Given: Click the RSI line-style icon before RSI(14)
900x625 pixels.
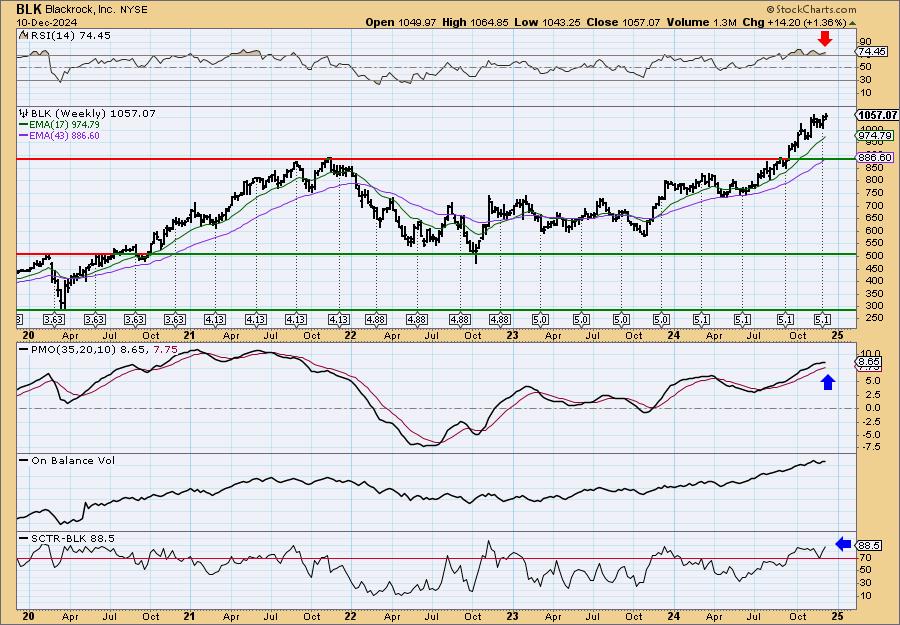Looking at the screenshot, I should pyautogui.click(x=23, y=35).
